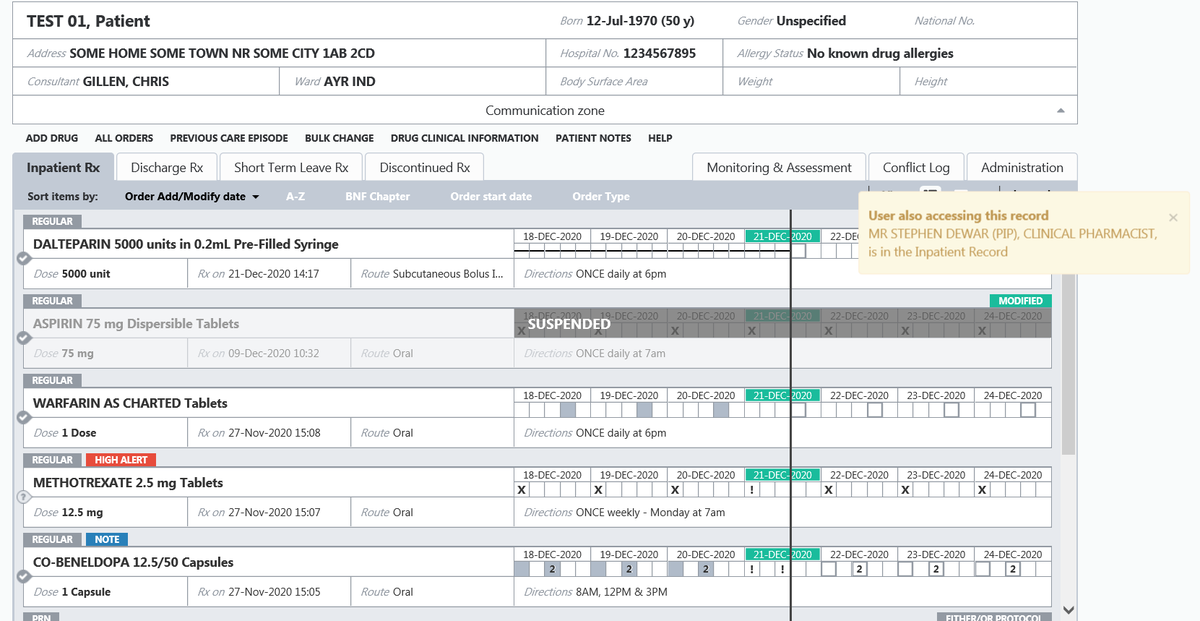Choose BULK CHANGE in the menu bar
The width and height of the screenshot is (1200, 621).
coord(339,138)
